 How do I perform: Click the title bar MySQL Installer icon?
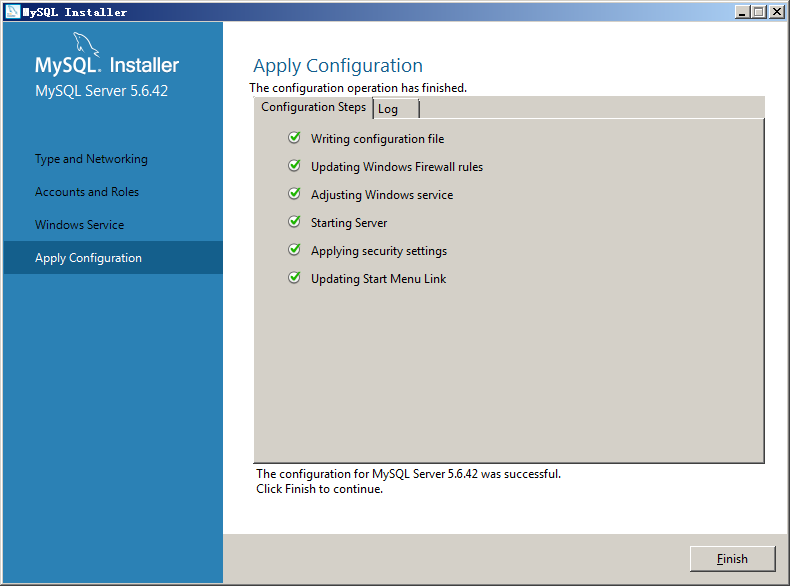click(x=12, y=11)
